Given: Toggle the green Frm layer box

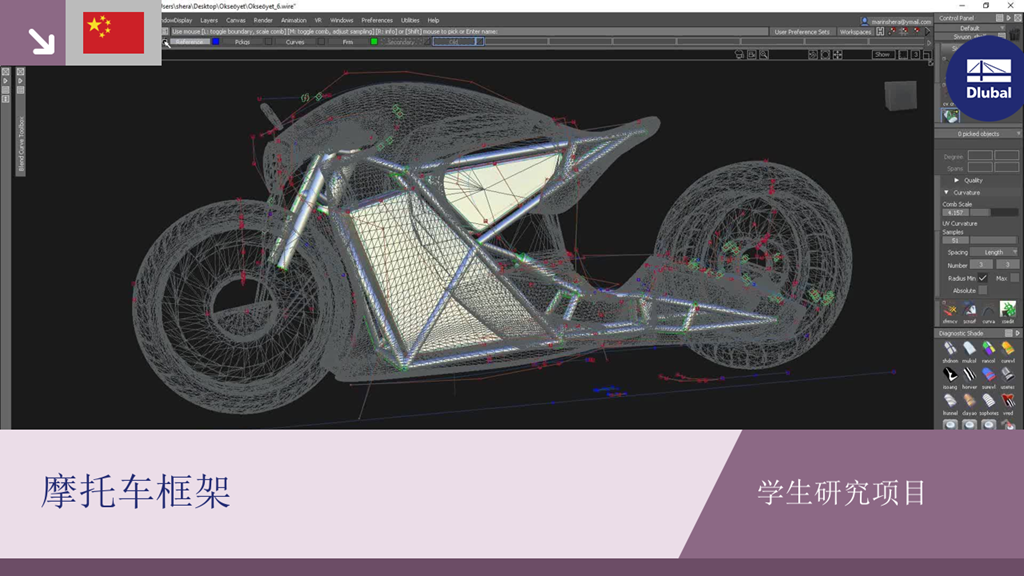Looking at the screenshot, I should click(374, 42).
